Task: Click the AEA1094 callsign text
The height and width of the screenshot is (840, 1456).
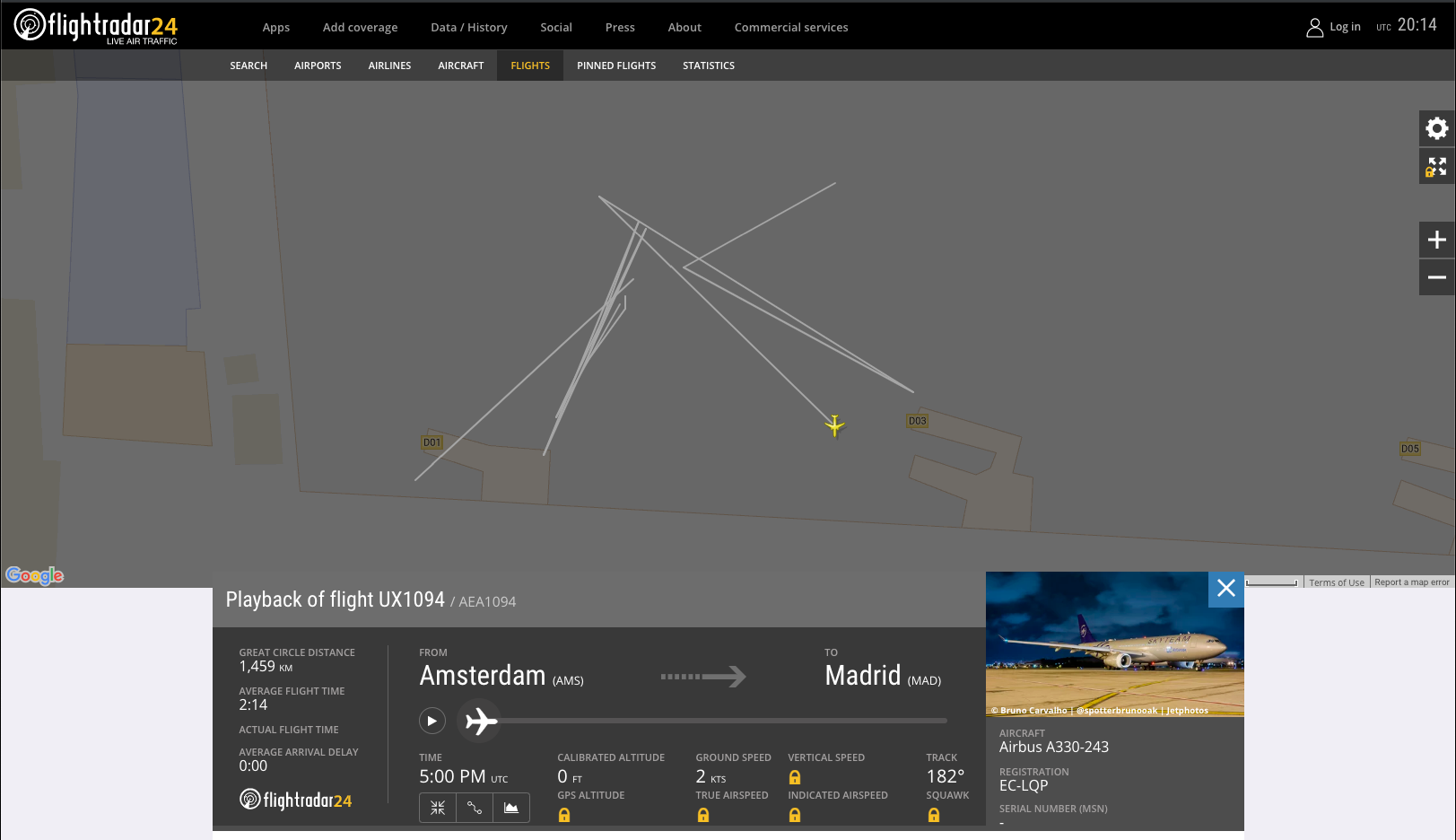Action: coord(487,601)
